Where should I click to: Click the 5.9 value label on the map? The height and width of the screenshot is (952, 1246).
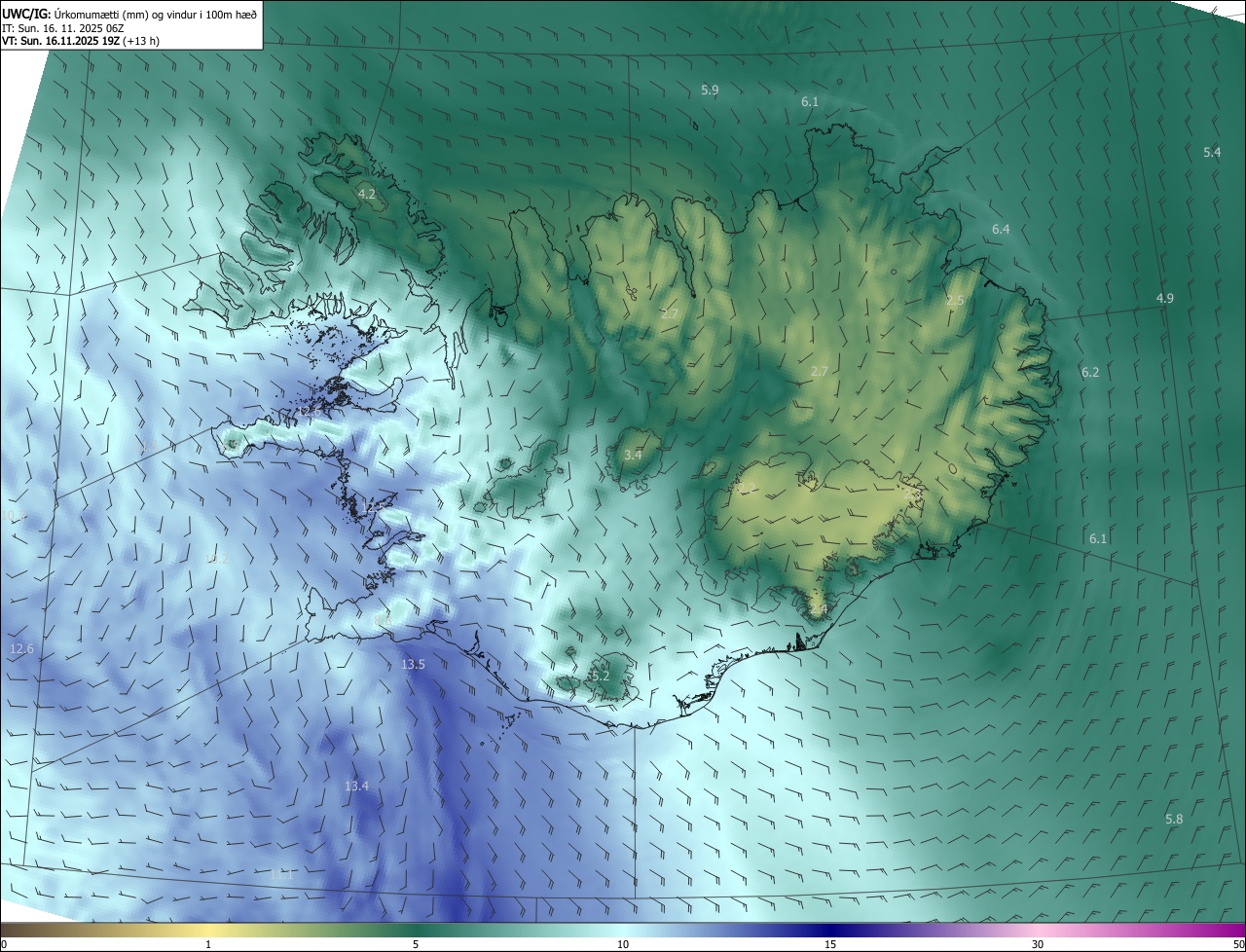[x=710, y=91]
